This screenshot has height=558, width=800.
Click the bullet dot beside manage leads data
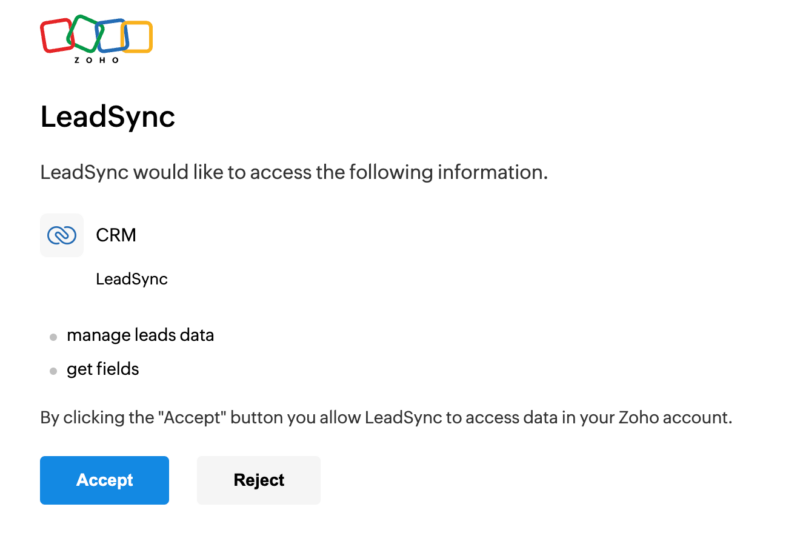click(x=53, y=337)
